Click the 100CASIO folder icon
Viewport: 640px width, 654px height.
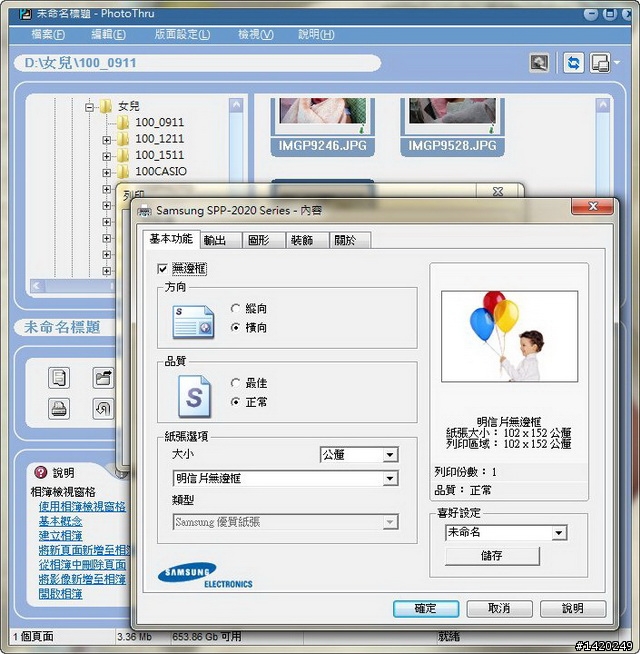123,171
